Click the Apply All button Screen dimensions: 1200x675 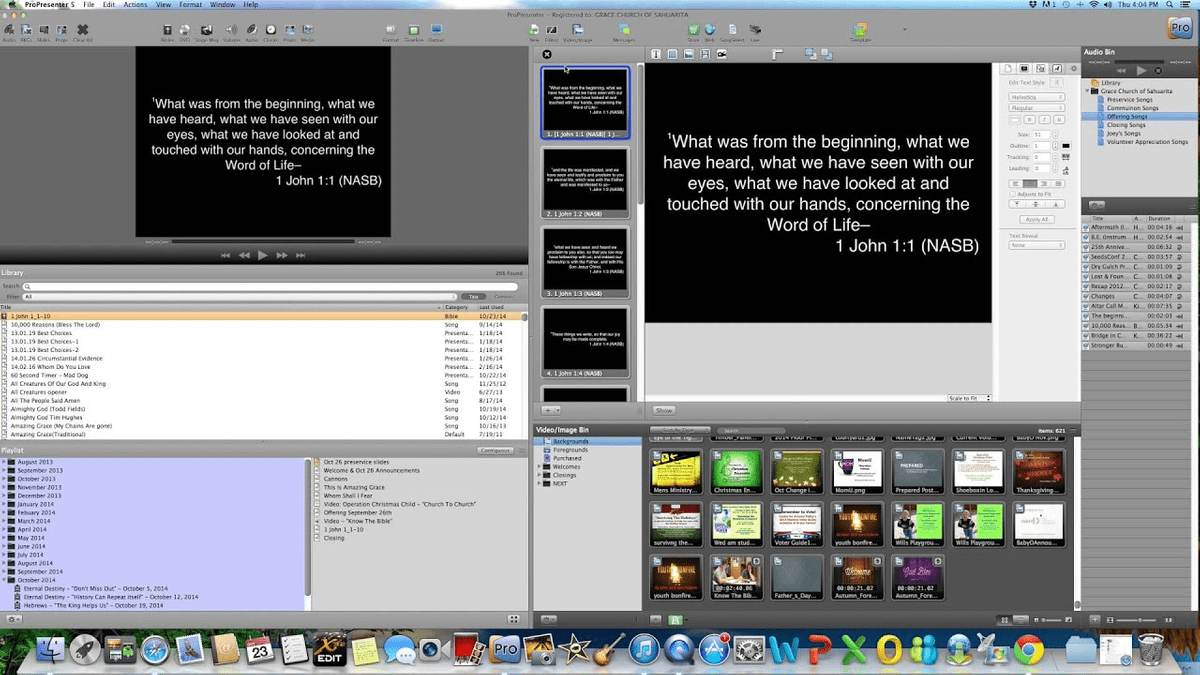pyautogui.click(x=1037, y=219)
